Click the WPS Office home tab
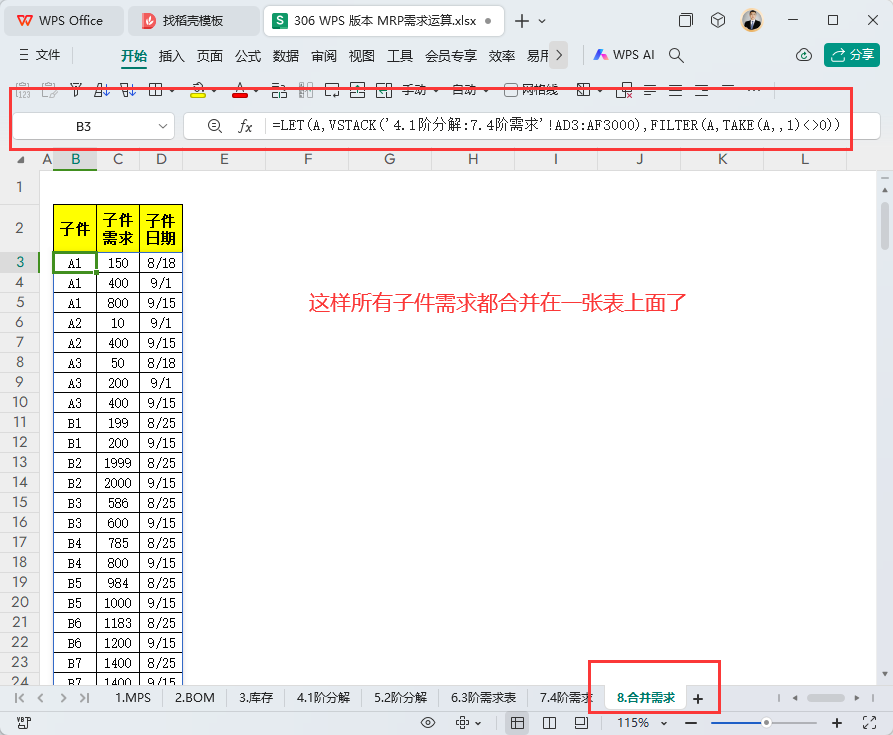 pos(63,21)
